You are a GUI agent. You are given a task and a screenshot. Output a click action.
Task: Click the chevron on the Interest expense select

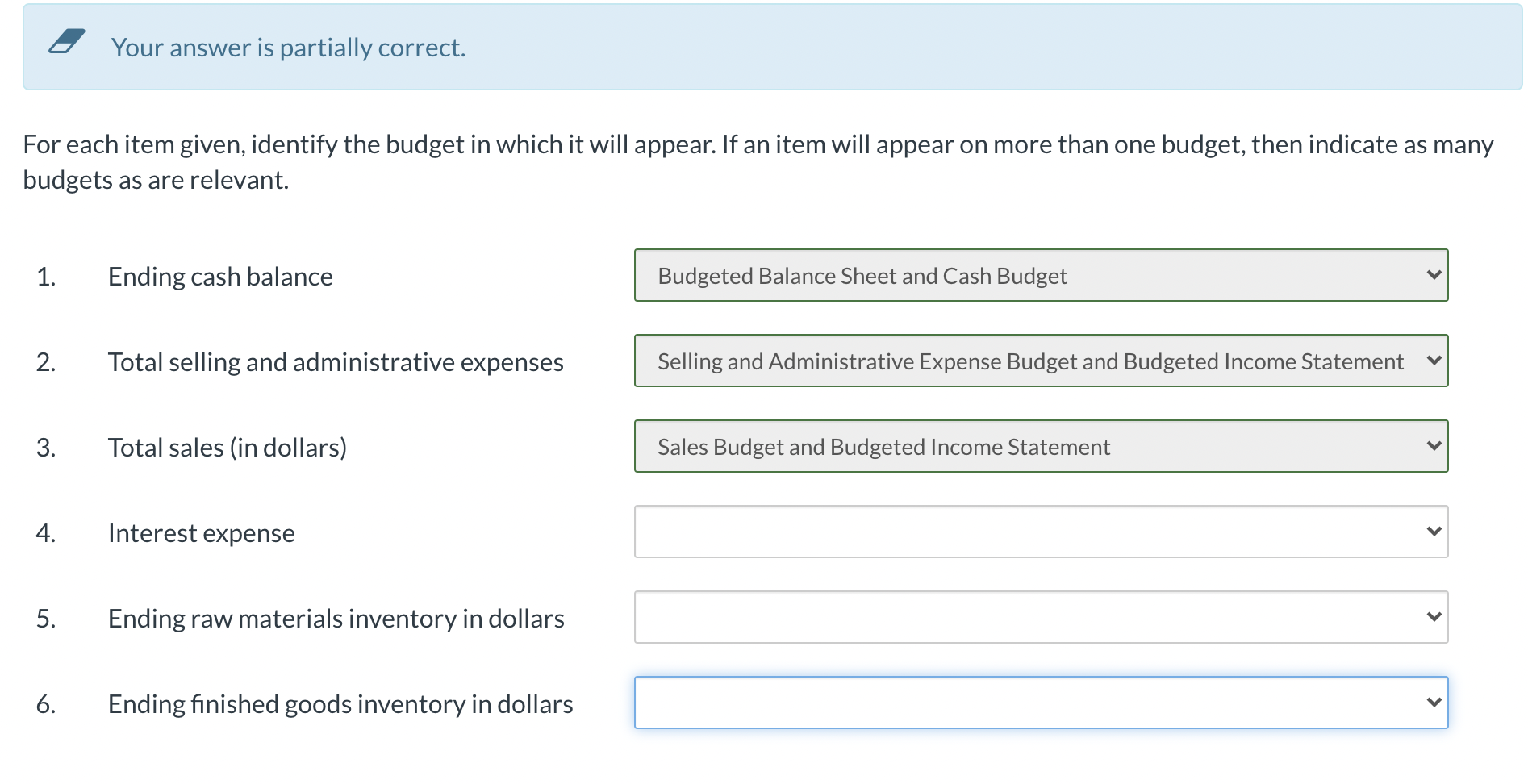click(x=1432, y=532)
